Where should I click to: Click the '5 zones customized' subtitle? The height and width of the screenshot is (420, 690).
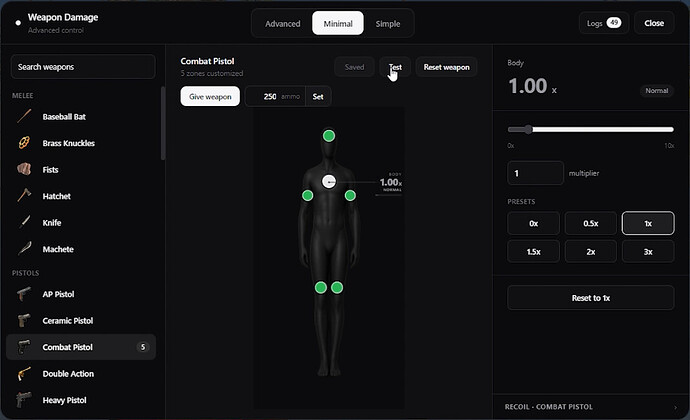click(212, 73)
